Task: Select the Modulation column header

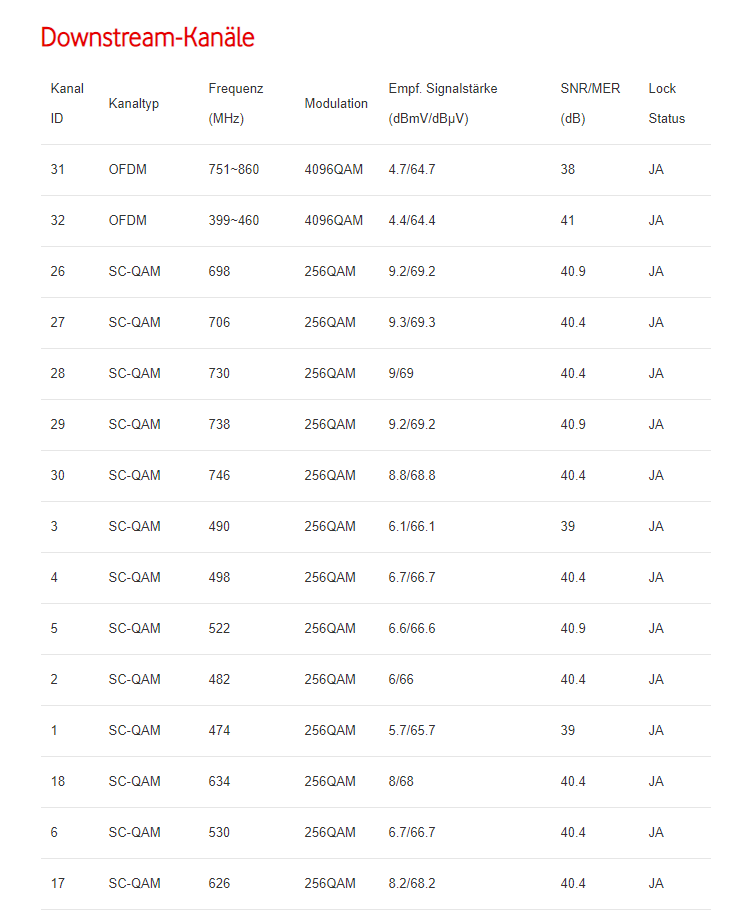Action: click(x=336, y=103)
